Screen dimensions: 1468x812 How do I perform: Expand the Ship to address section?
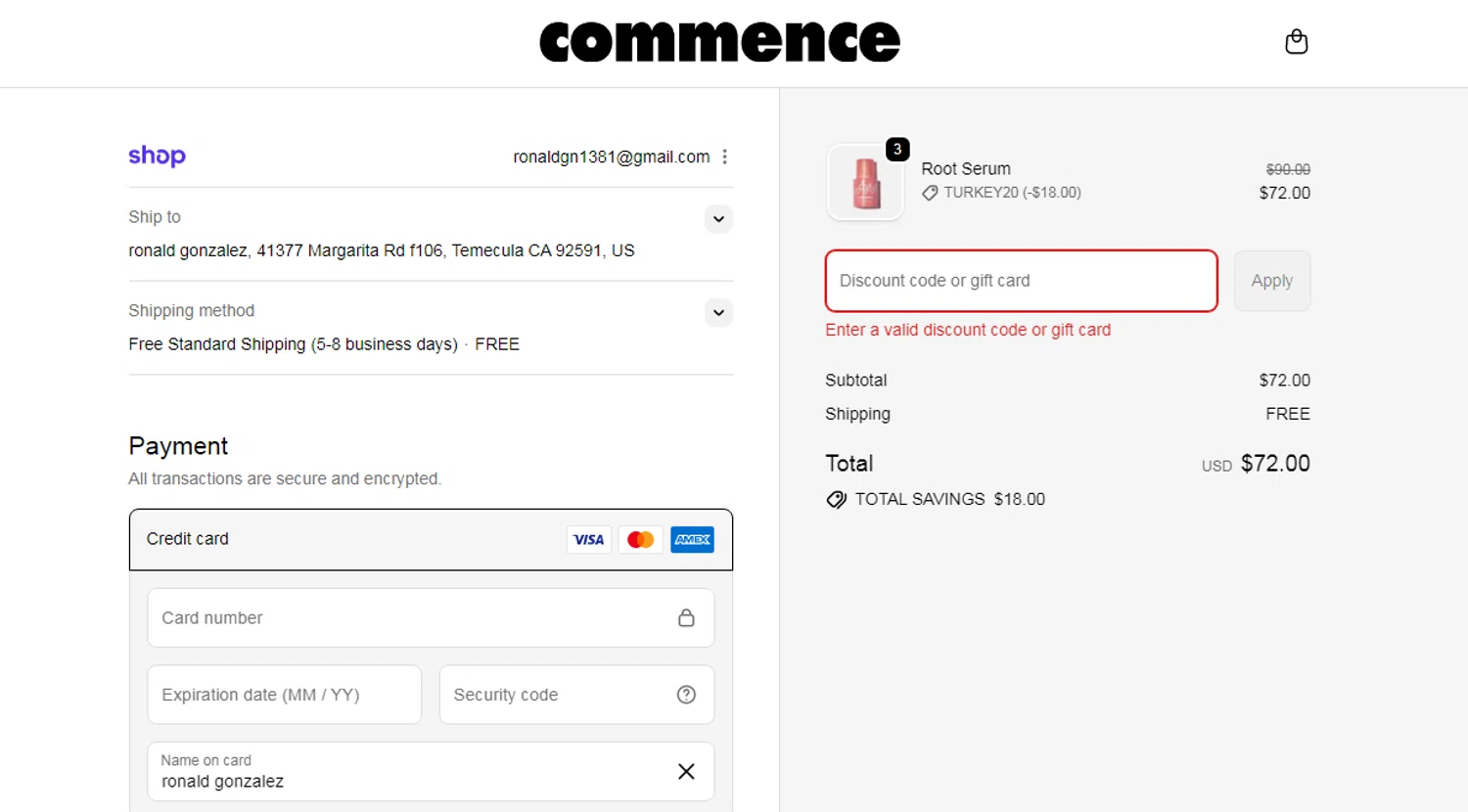718,219
